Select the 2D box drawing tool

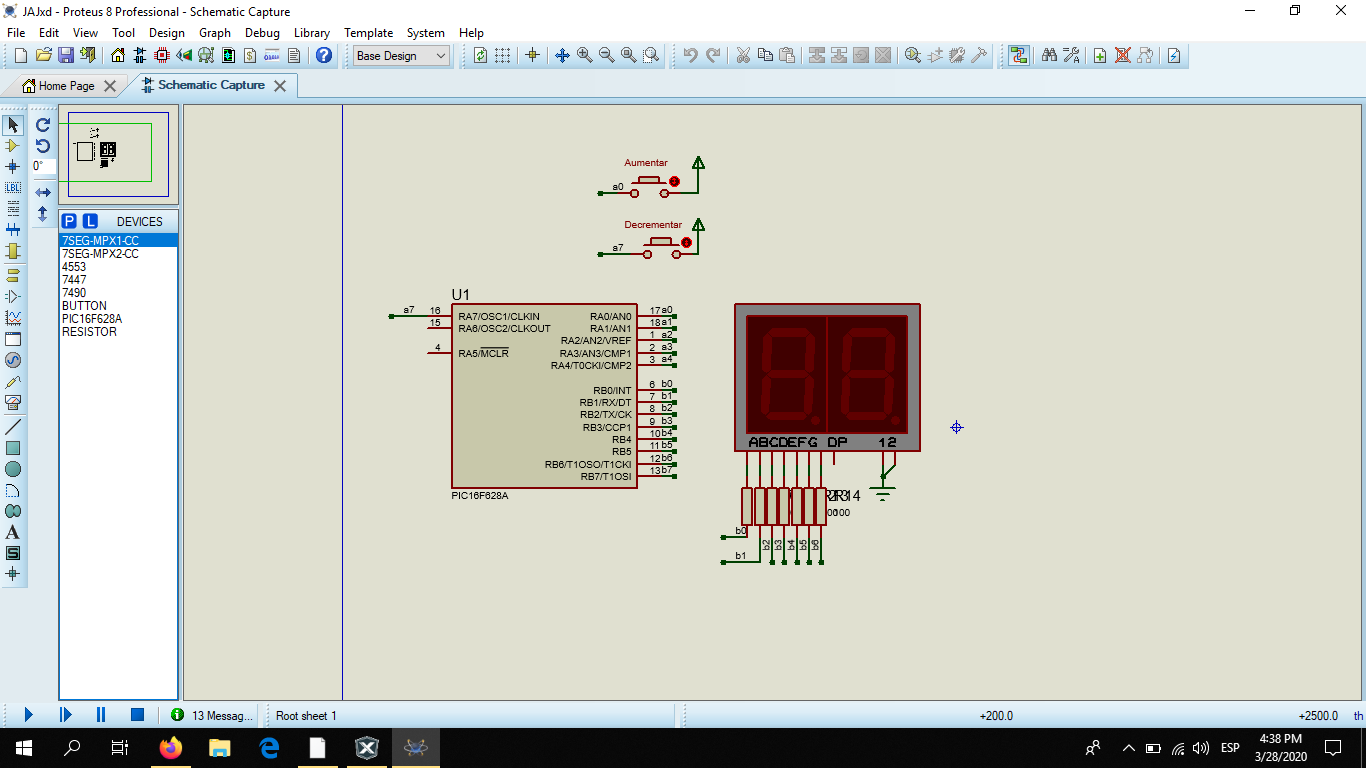13,448
